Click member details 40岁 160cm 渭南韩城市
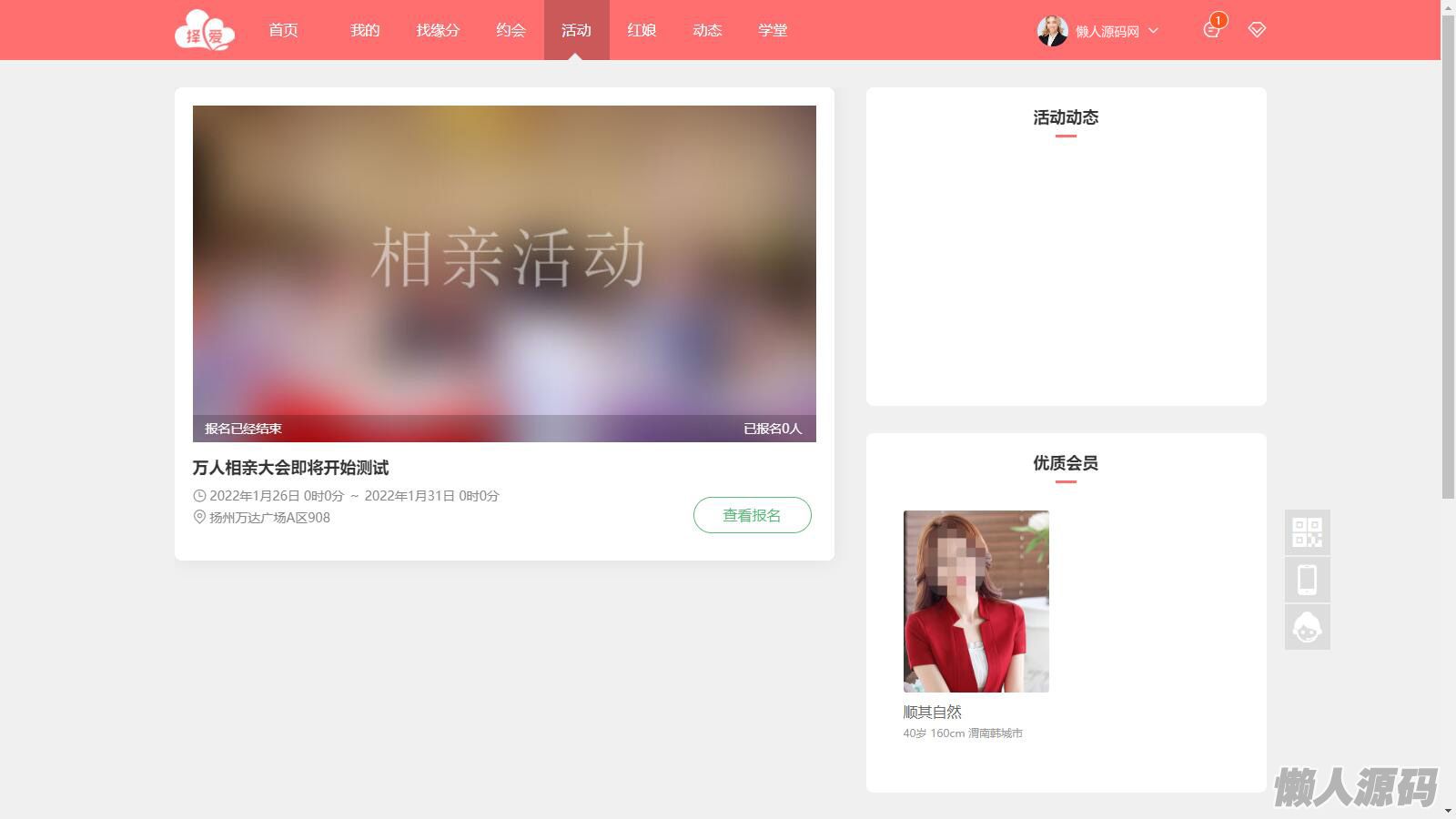This screenshot has width=1456, height=819. (x=963, y=733)
